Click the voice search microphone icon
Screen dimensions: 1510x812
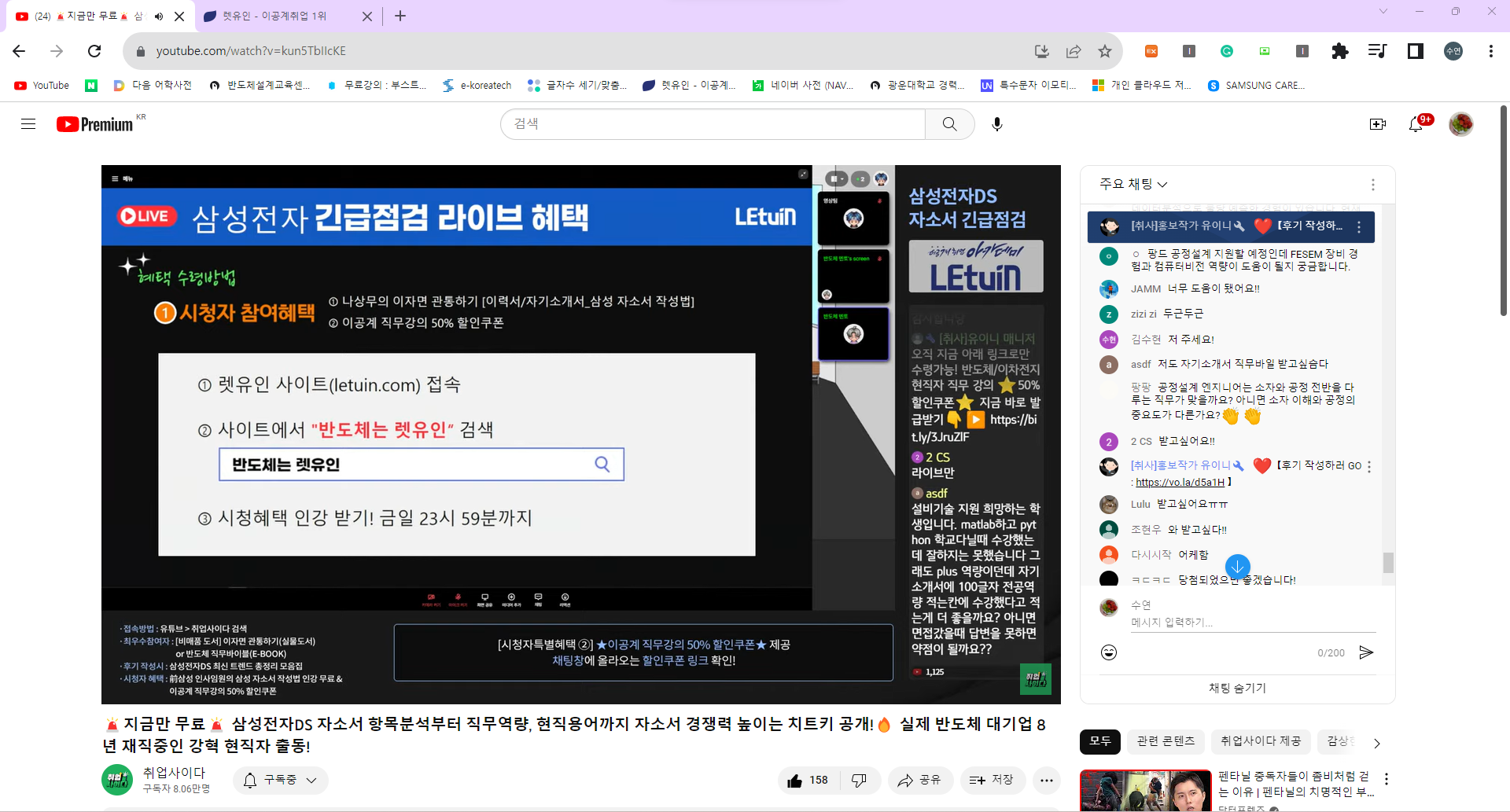pyautogui.click(x=996, y=124)
